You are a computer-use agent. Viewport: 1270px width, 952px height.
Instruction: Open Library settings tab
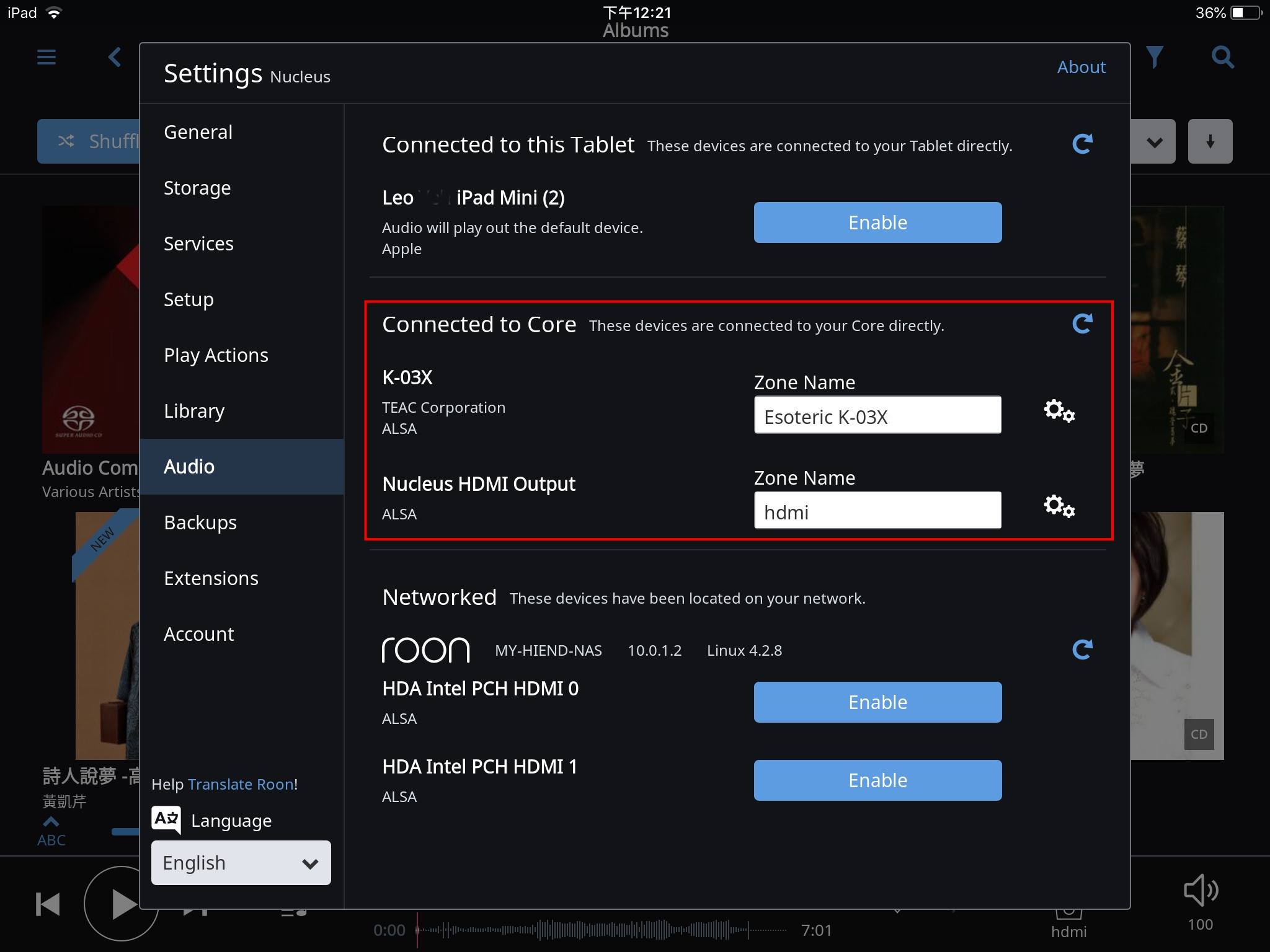[x=242, y=411]
